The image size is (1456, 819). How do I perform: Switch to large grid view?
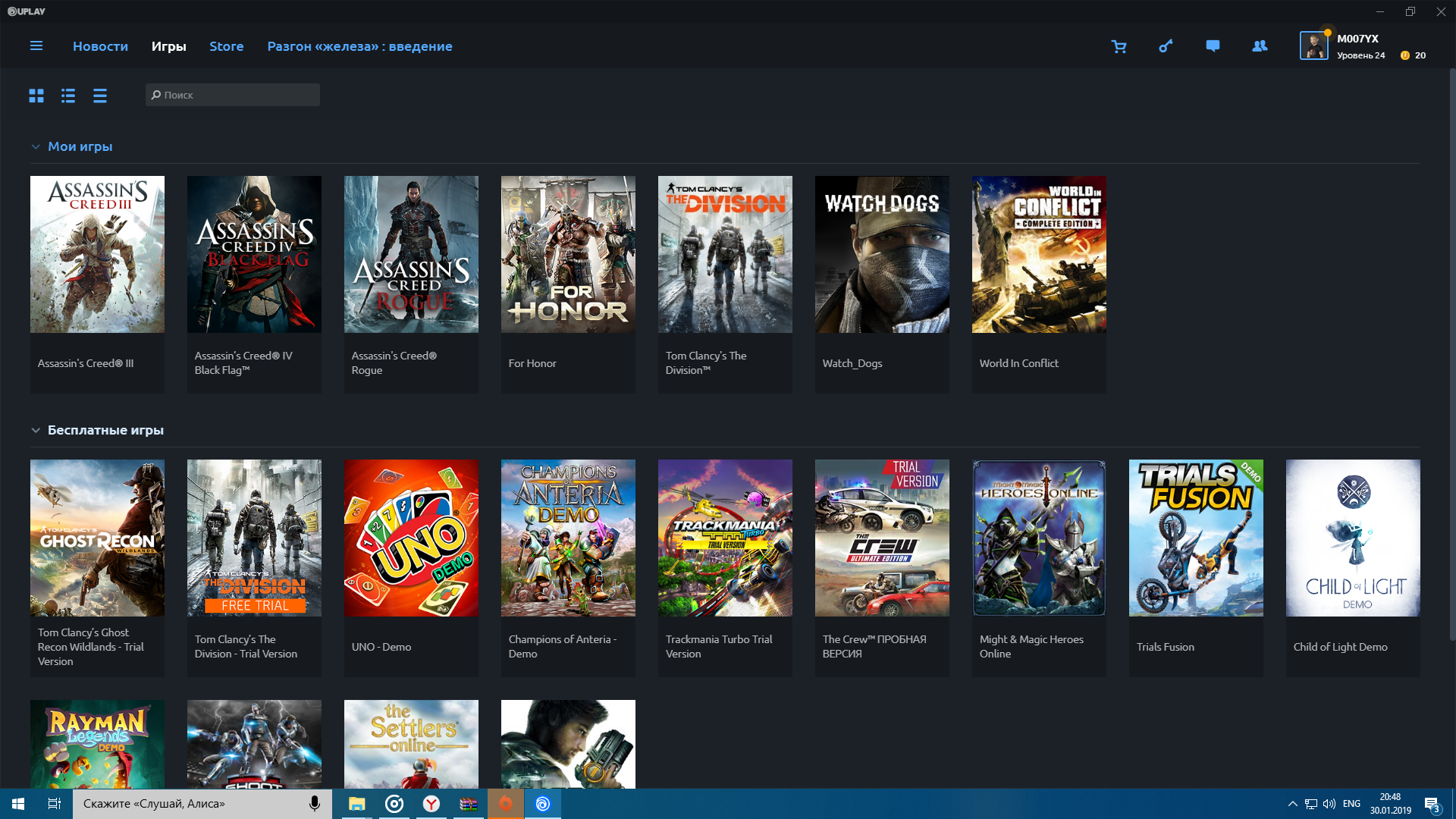36,96
